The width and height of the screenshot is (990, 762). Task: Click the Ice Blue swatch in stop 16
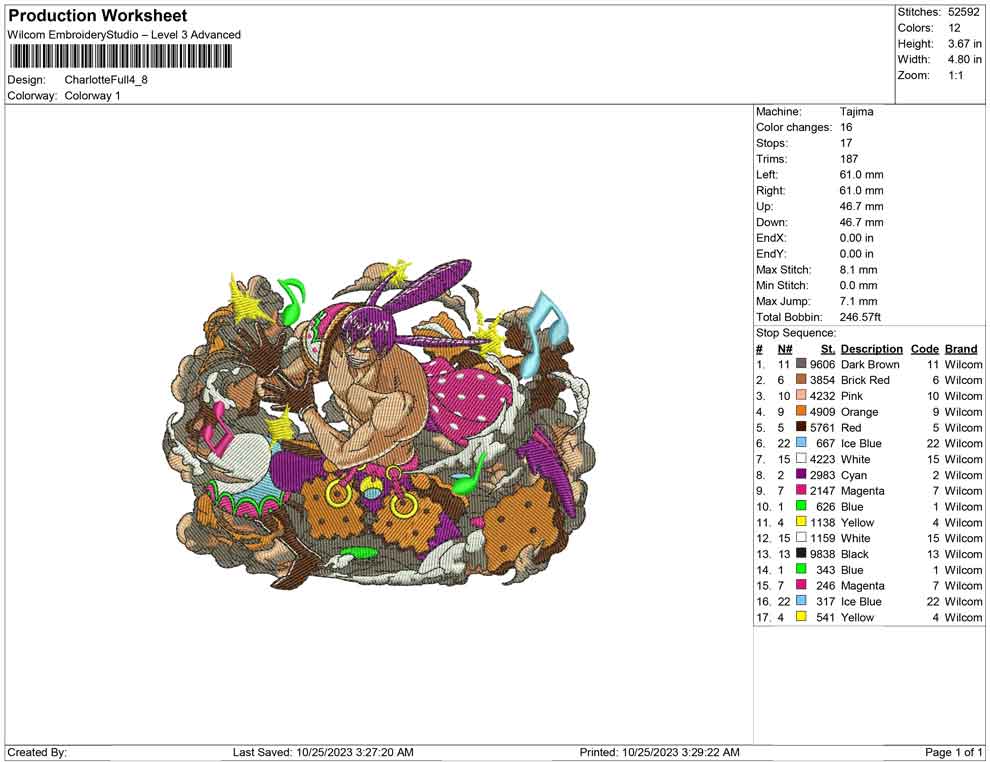click(801, 600)
